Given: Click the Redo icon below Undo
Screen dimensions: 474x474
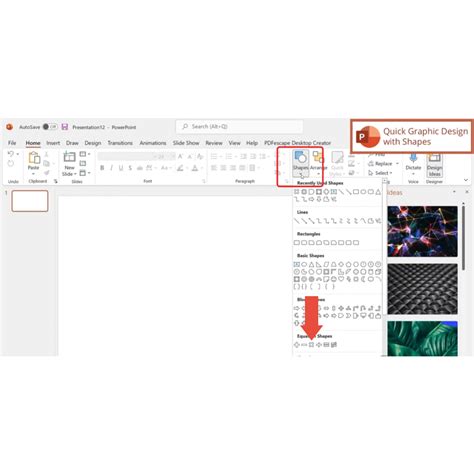Looking at the screenshot, I should (11, 163).
